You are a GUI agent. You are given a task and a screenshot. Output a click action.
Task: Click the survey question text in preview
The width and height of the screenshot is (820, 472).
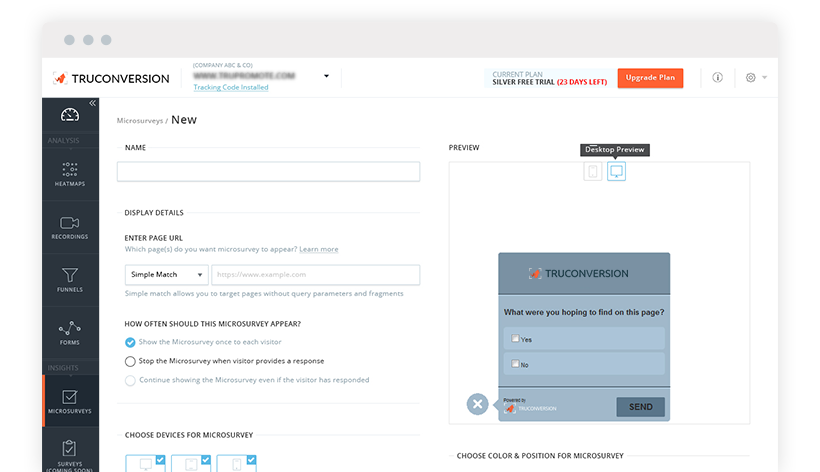click(584, 312)
